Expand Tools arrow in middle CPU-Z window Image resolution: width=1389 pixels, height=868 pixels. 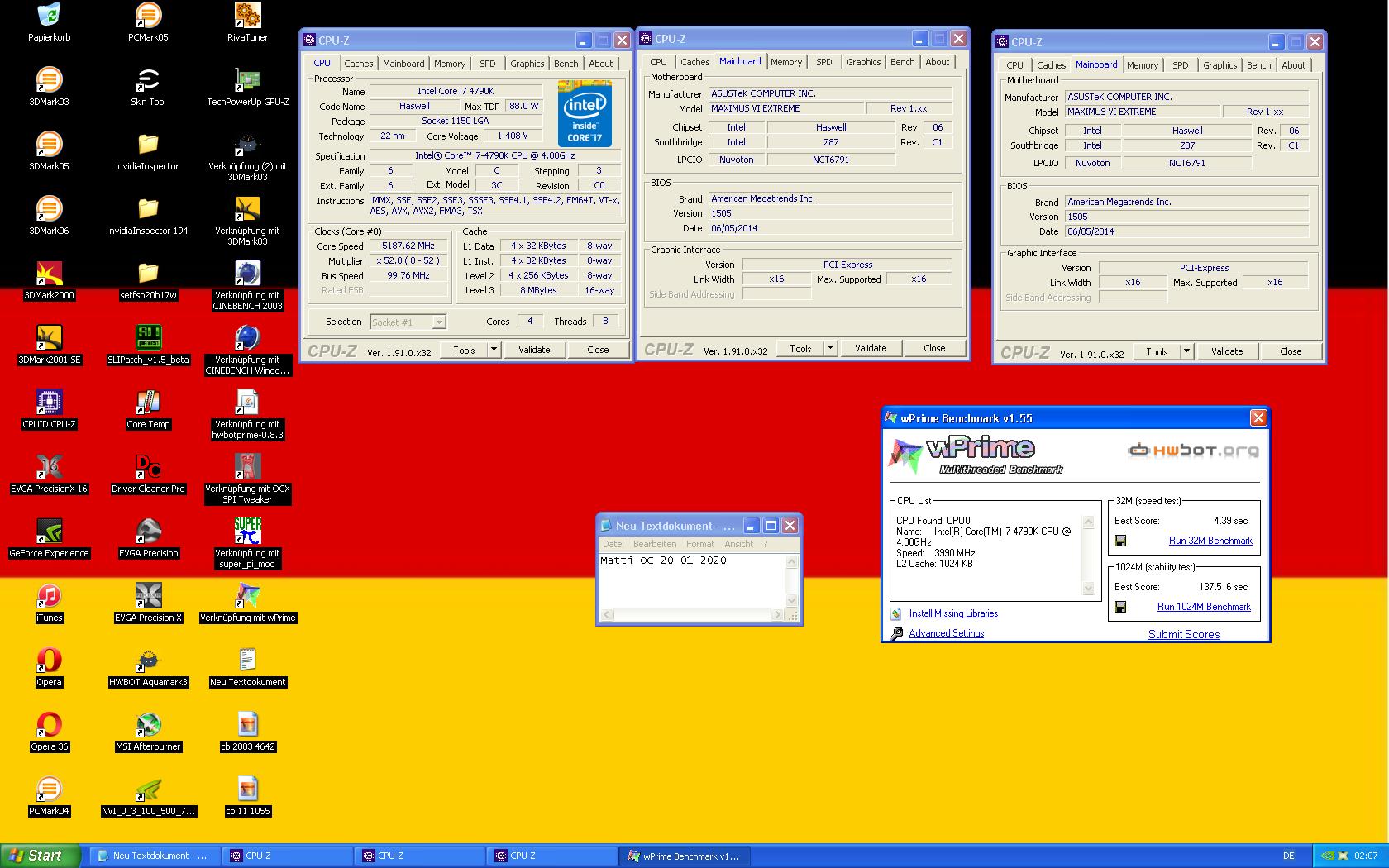[x=830, y=348]
